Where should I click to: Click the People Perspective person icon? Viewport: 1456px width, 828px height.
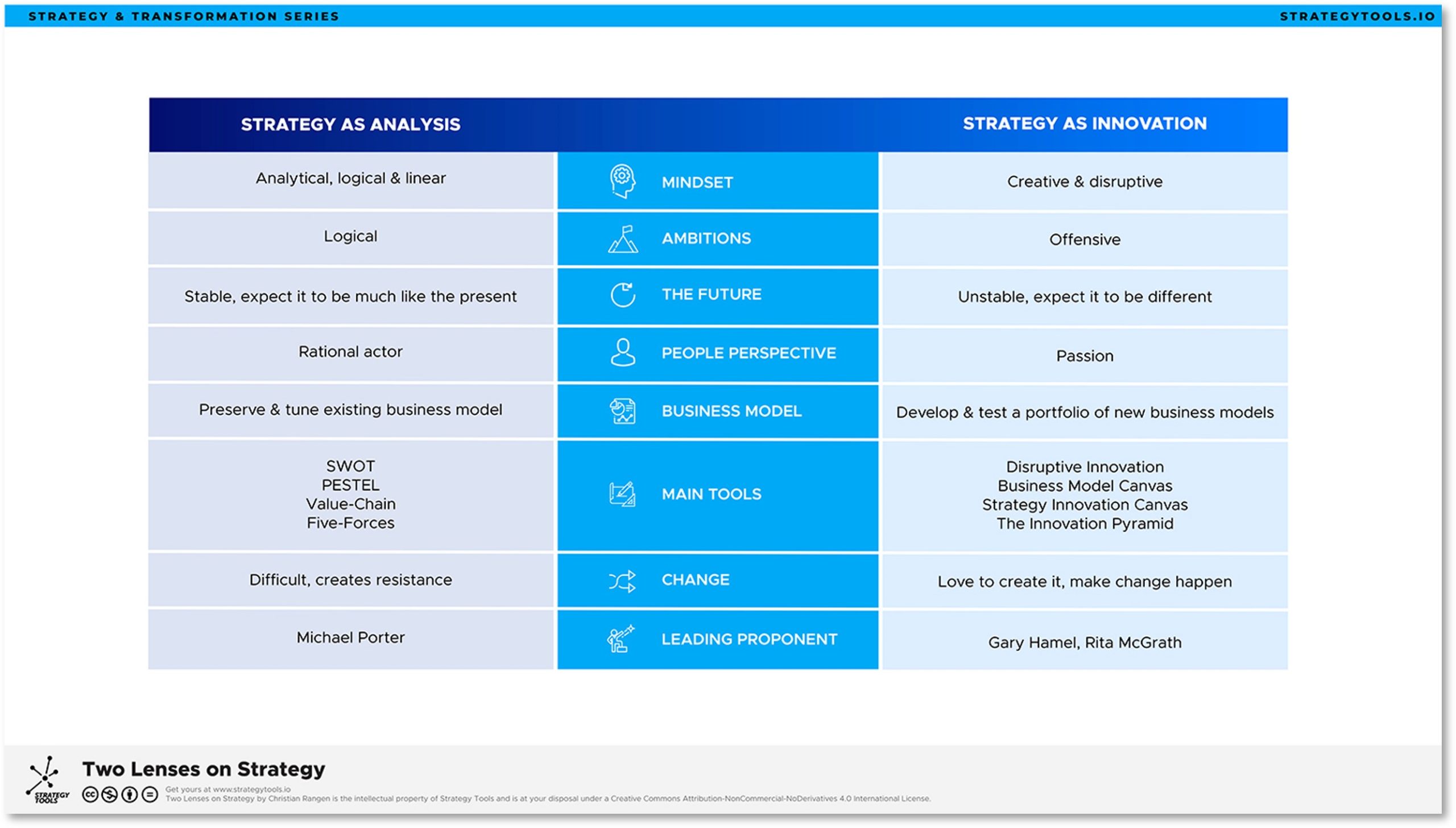[x=623, y=352]
